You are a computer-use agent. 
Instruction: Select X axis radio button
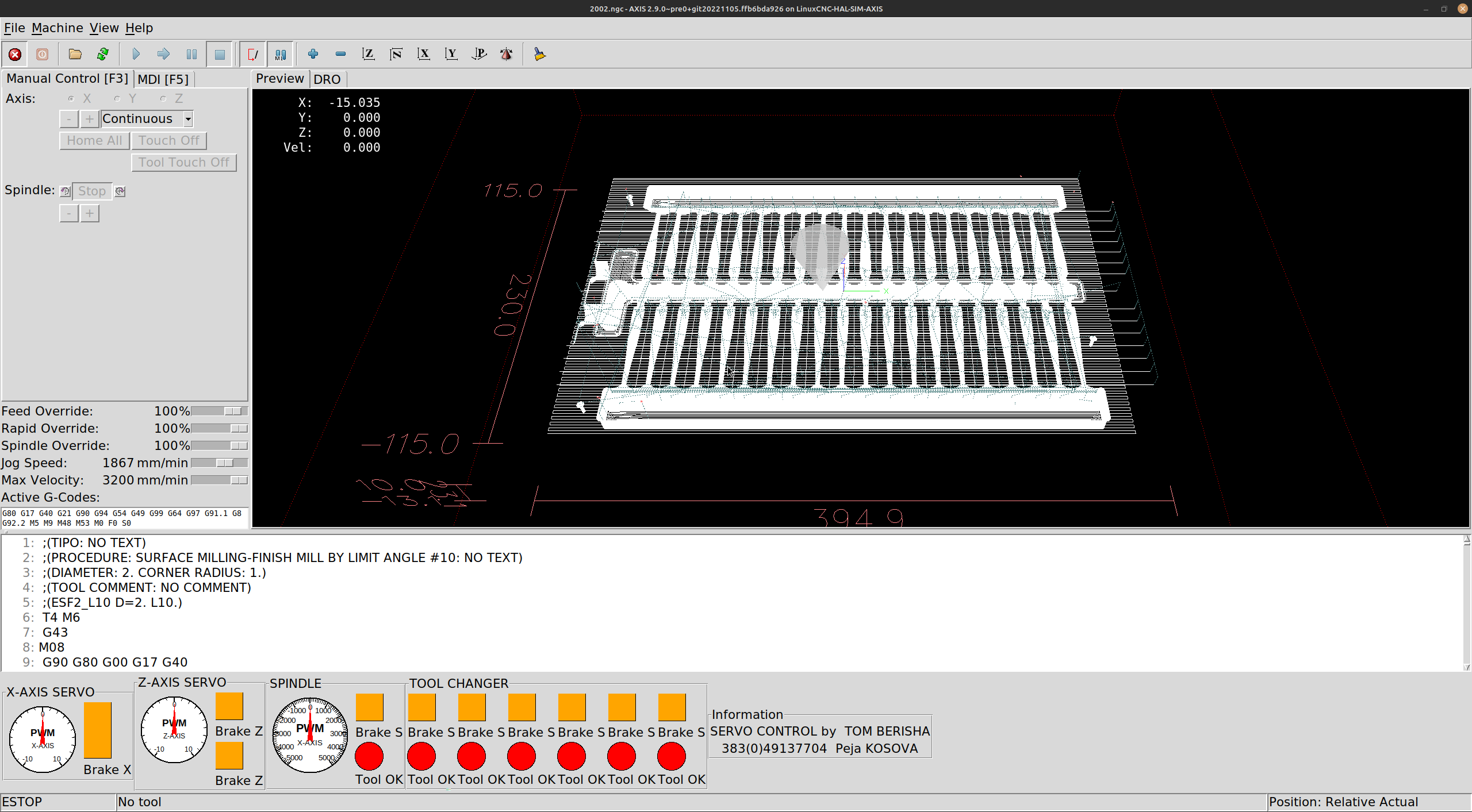click(71, 99)
